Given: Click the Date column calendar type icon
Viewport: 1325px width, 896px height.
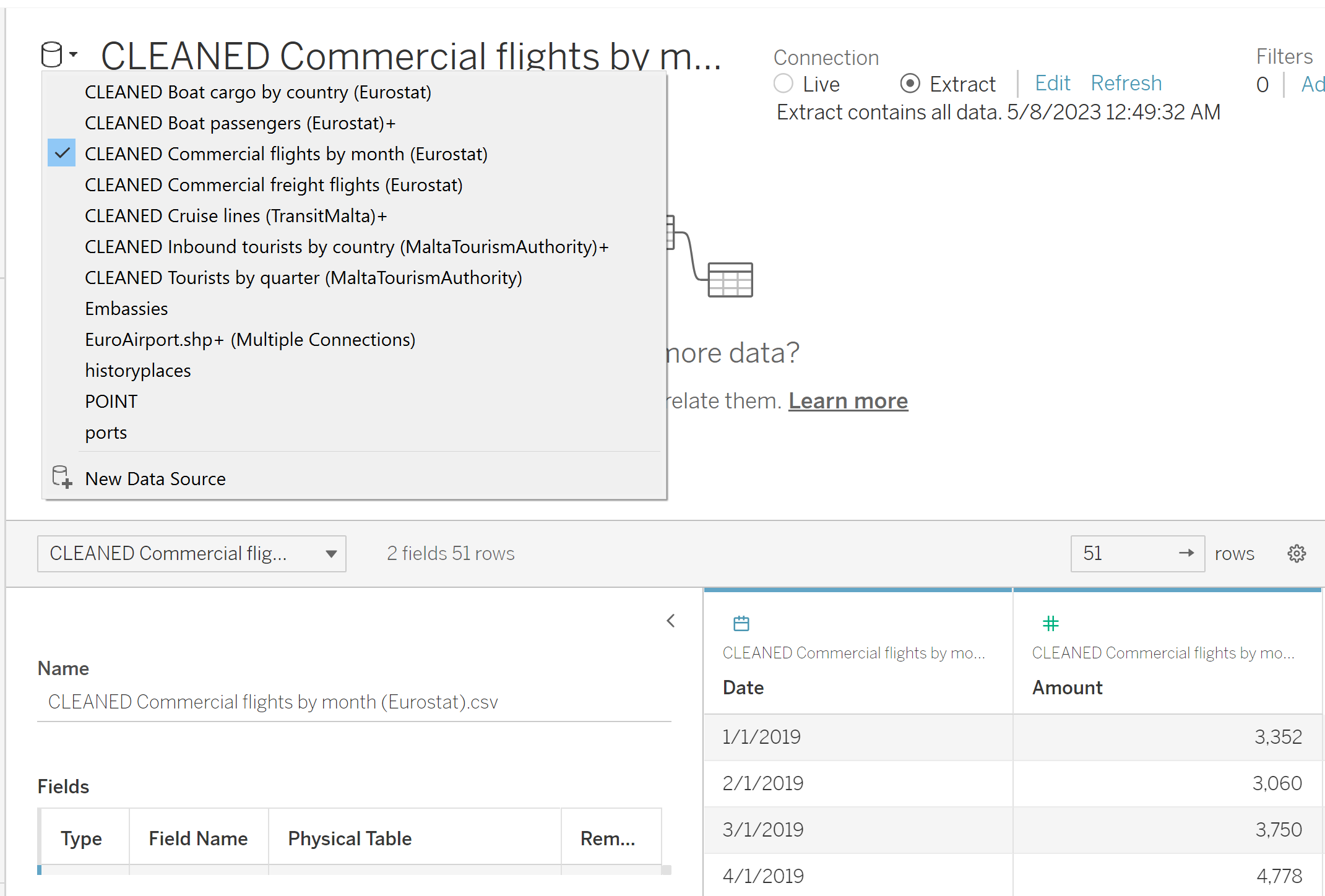Looking at the screenshot, I should coord(741,623).
